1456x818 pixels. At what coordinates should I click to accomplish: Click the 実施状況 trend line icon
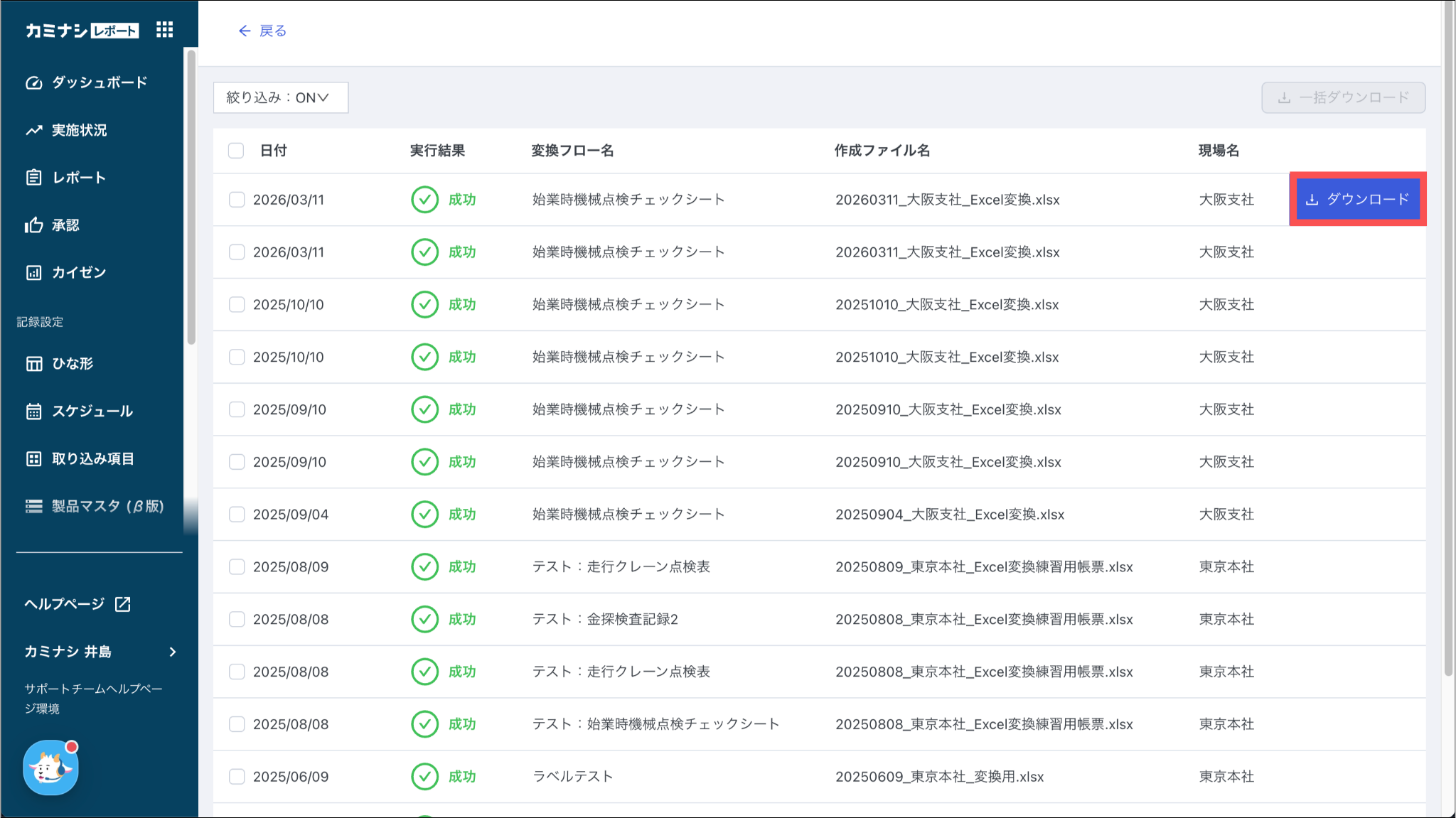(33, 130)
